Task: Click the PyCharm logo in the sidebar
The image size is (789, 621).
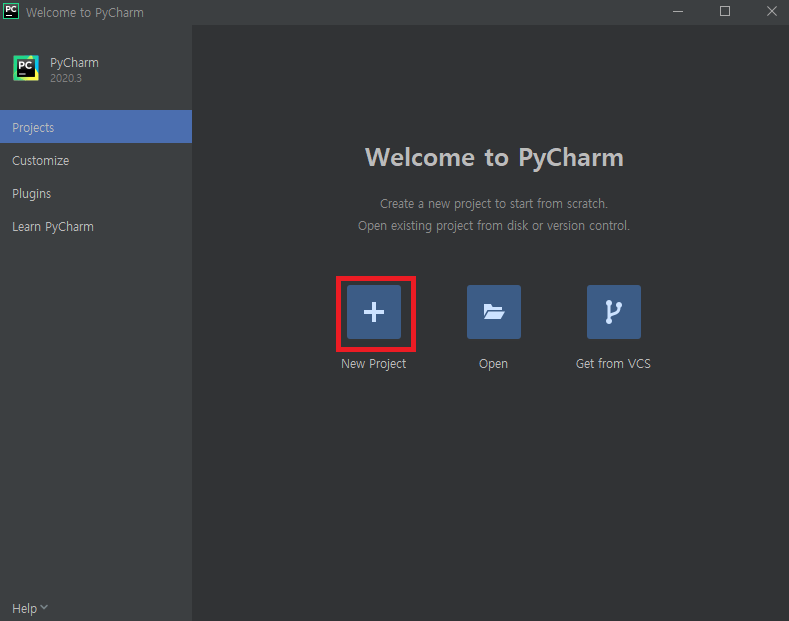Action: [26, 68]
